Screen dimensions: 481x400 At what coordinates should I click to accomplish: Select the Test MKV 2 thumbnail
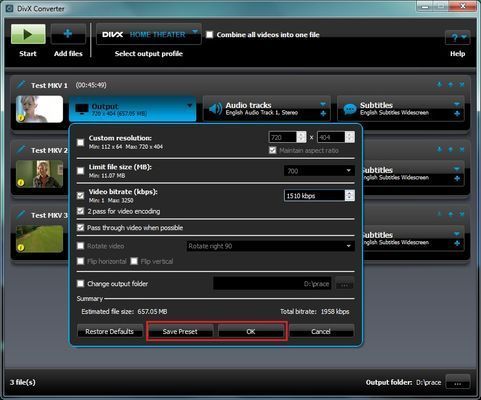pyautogui.click(x=39, y=174)
